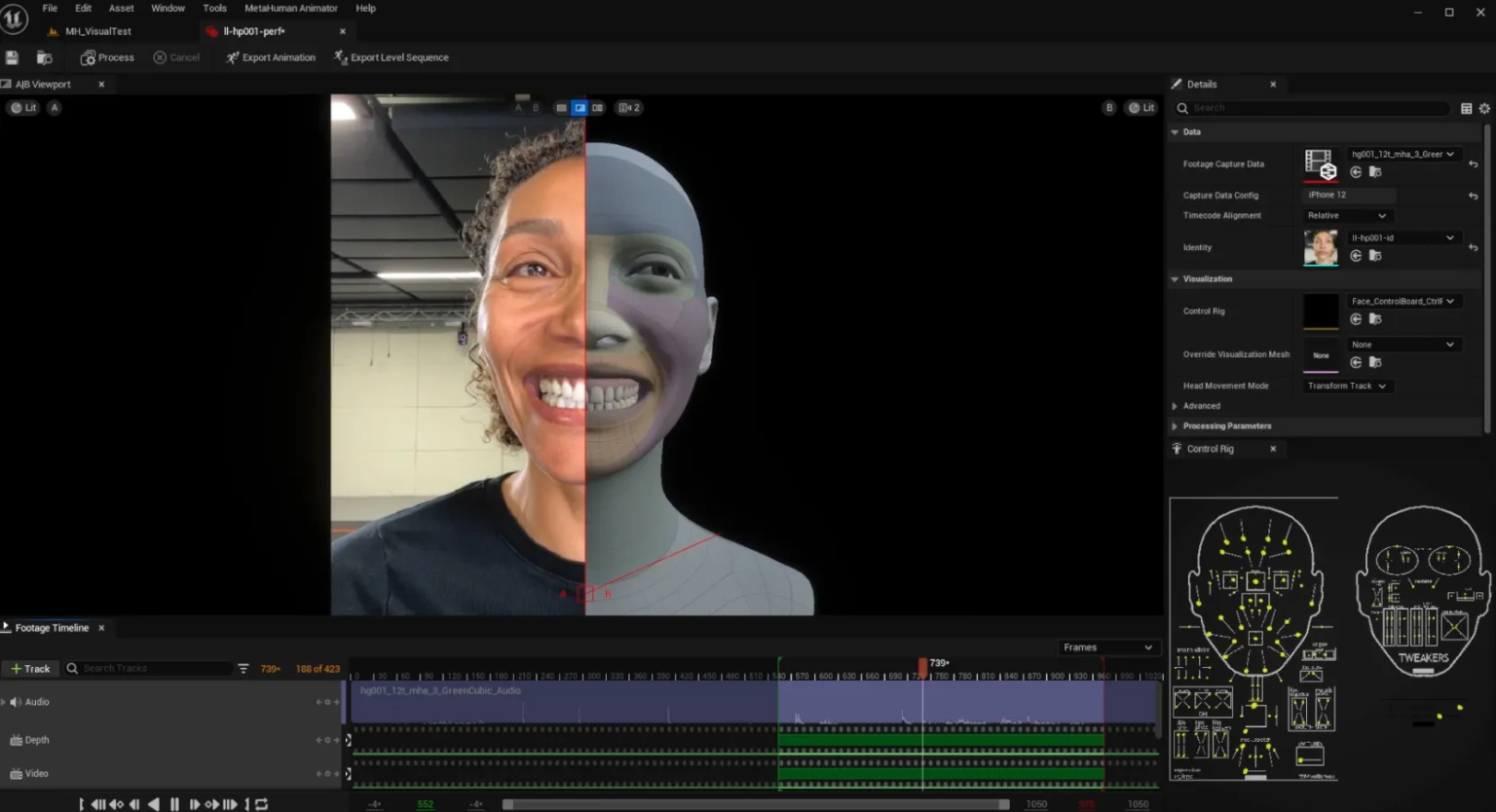
Task: Select the wipe split view mode
Action: click(580, 108)
